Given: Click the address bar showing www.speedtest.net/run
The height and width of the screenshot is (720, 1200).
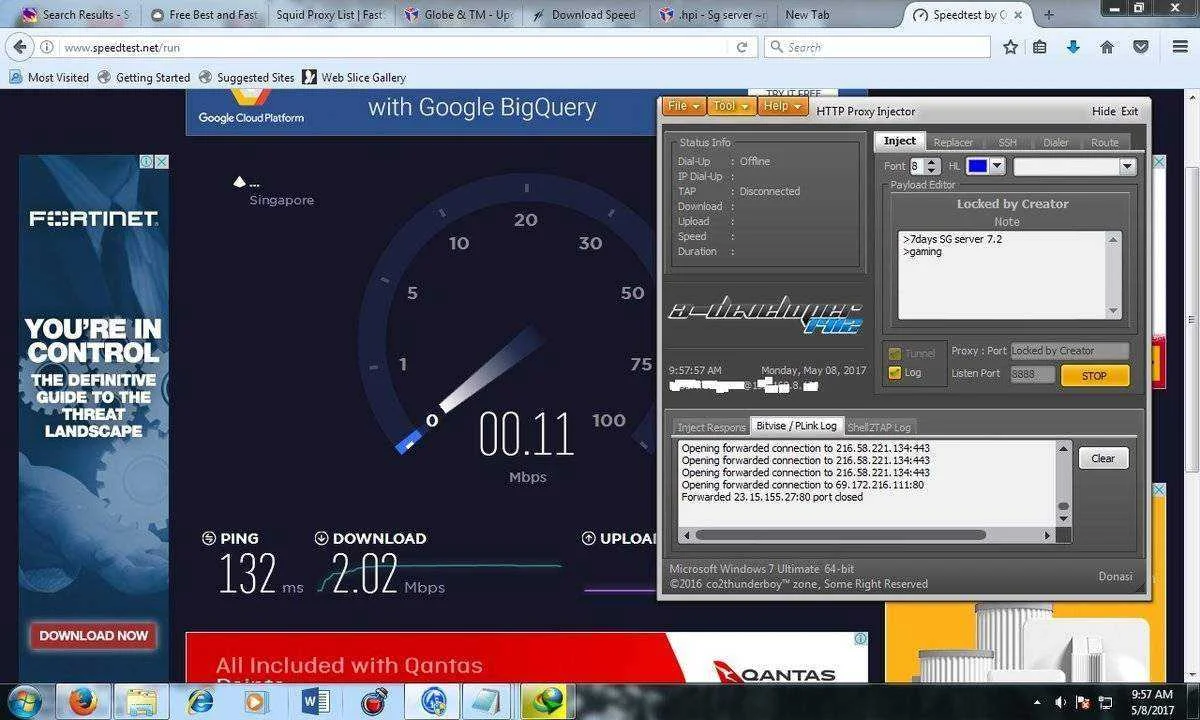Looking at the screenshot, I should [x=395, y=47].
